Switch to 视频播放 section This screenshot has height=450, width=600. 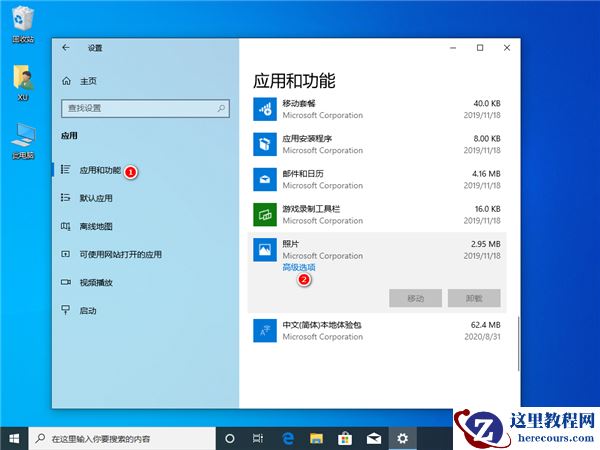[x=96, y=283]
